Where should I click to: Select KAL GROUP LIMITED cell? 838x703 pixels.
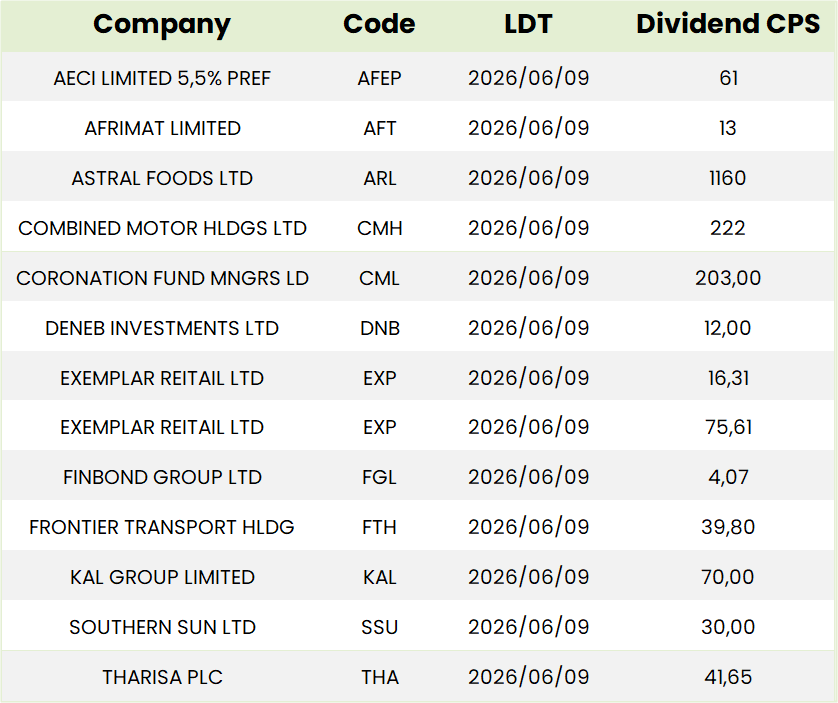(x=162, y=577)
